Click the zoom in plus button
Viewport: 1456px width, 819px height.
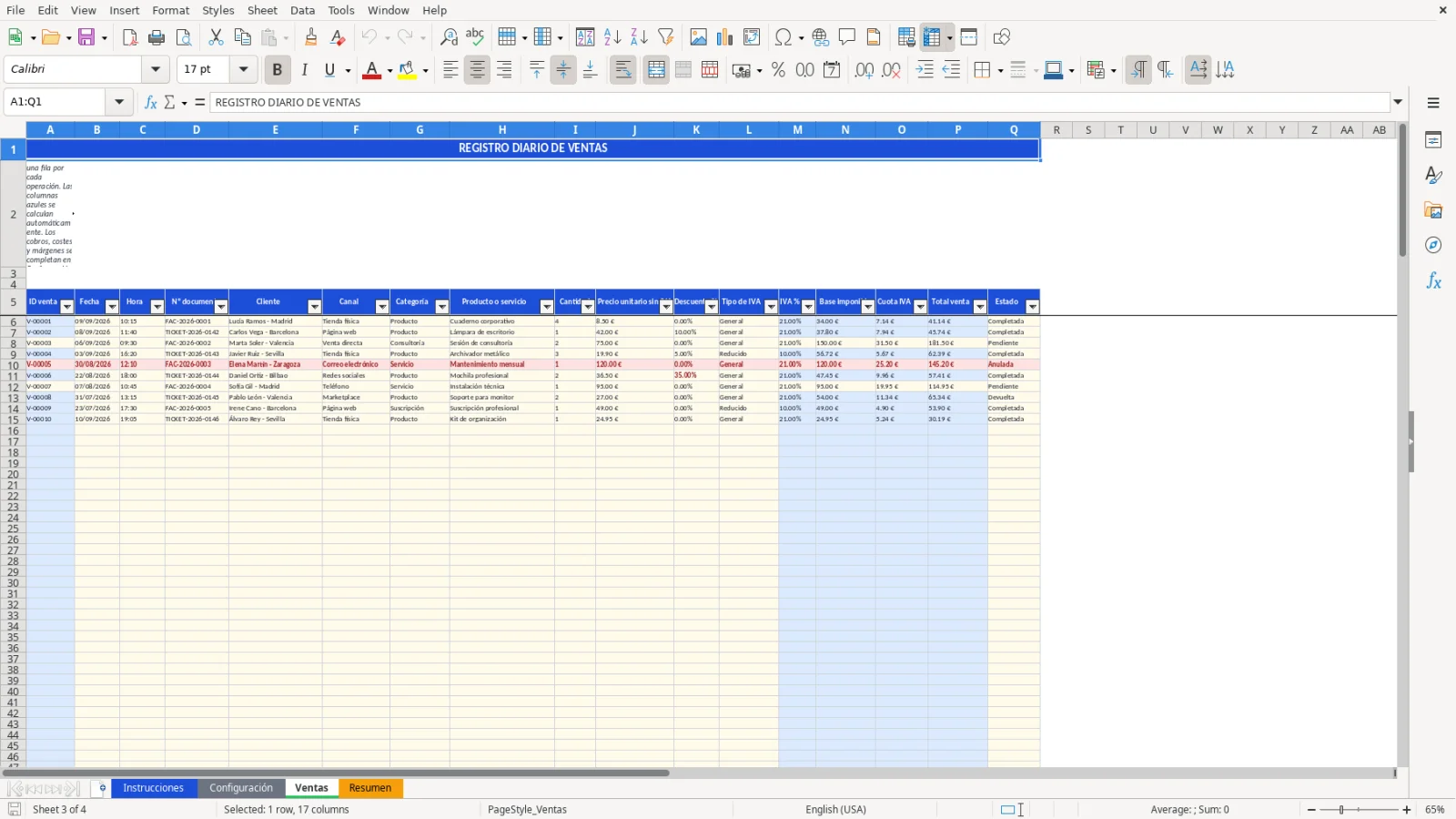click(x=1407, y=810)
